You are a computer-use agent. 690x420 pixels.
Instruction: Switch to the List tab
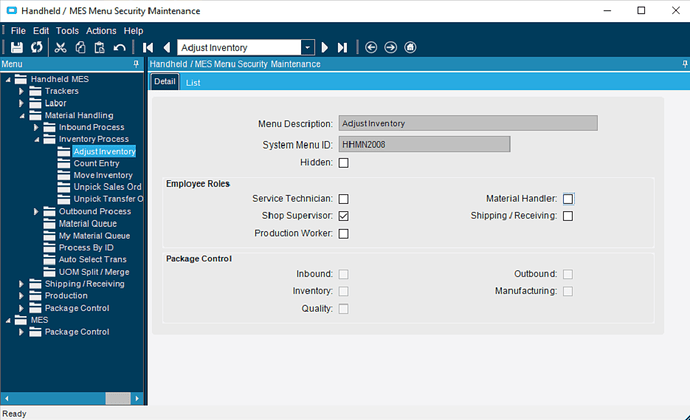[x=193, y=82]
